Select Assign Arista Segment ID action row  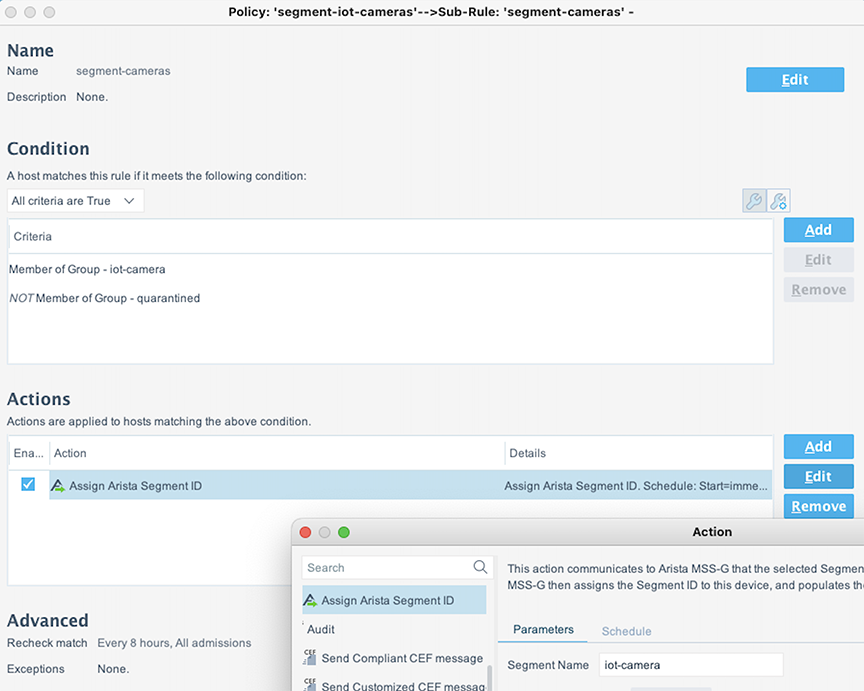(x=411, y=485)
